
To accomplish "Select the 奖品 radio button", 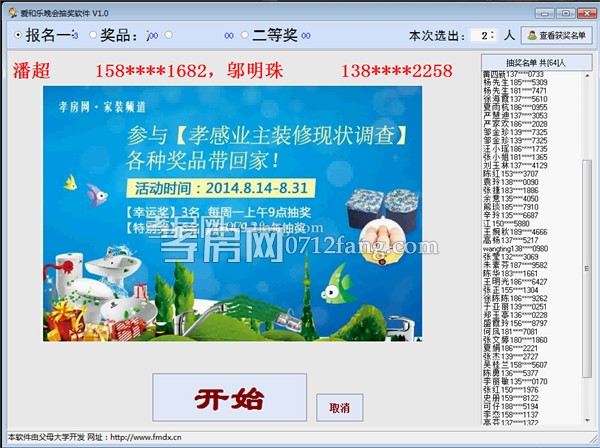I will pyautogui.click(x=93, y=35).
